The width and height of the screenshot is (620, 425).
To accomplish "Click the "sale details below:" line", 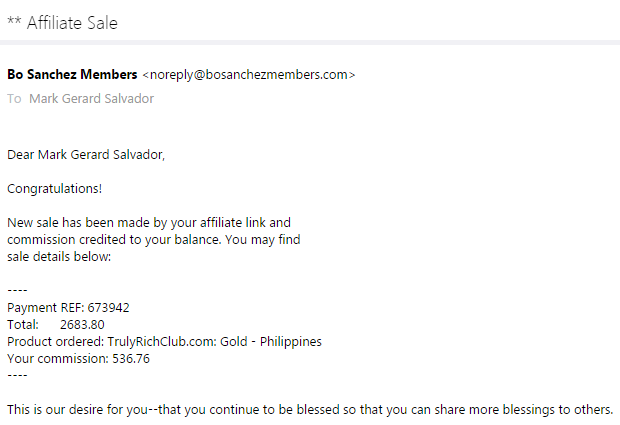I will tap(59, 256).
